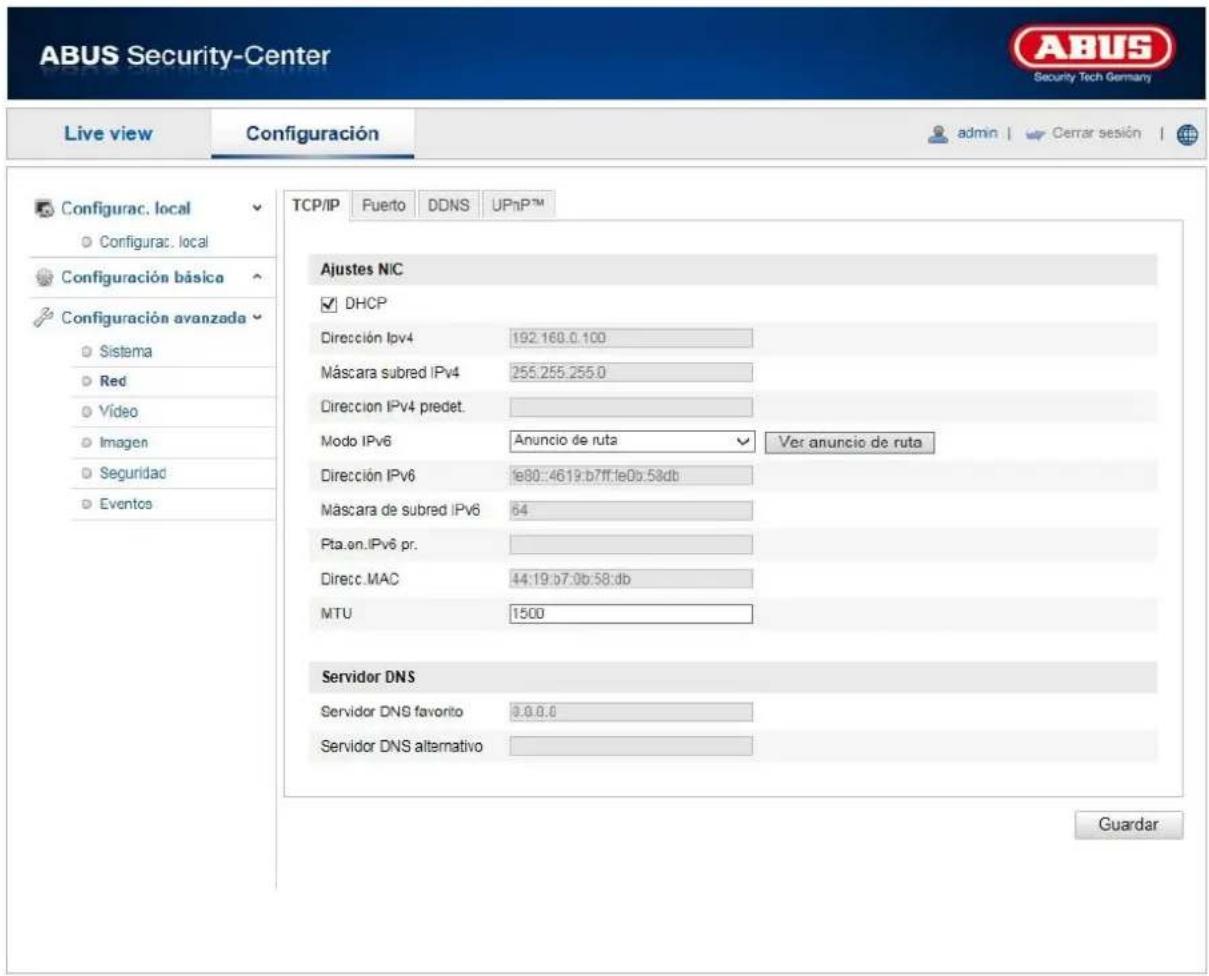This screenshot has height=976, width=1209.
Task: Click the Configuración avanzada wrench icon
Action: 43,319
